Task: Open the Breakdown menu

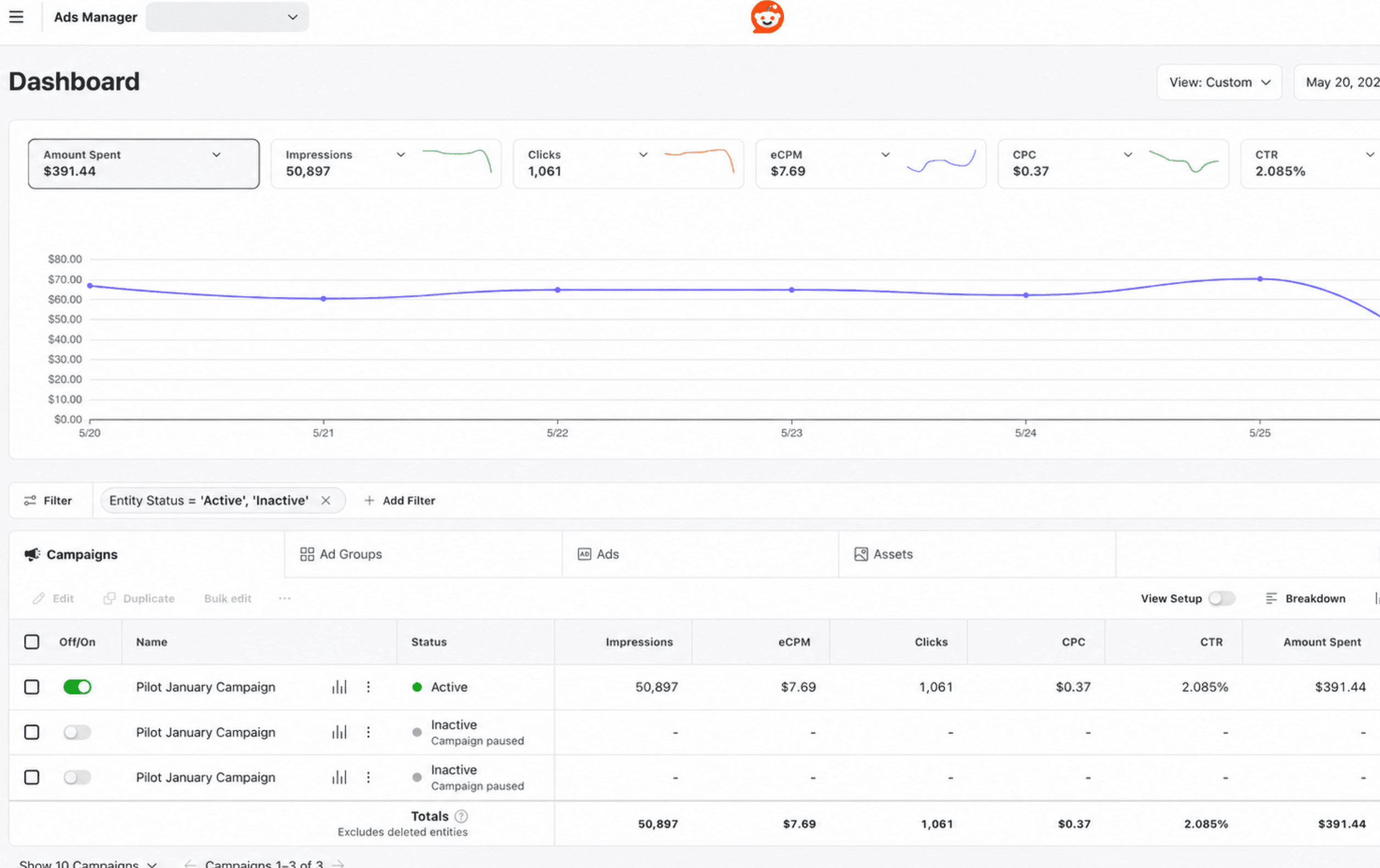Action: [x=1305, y=598]
